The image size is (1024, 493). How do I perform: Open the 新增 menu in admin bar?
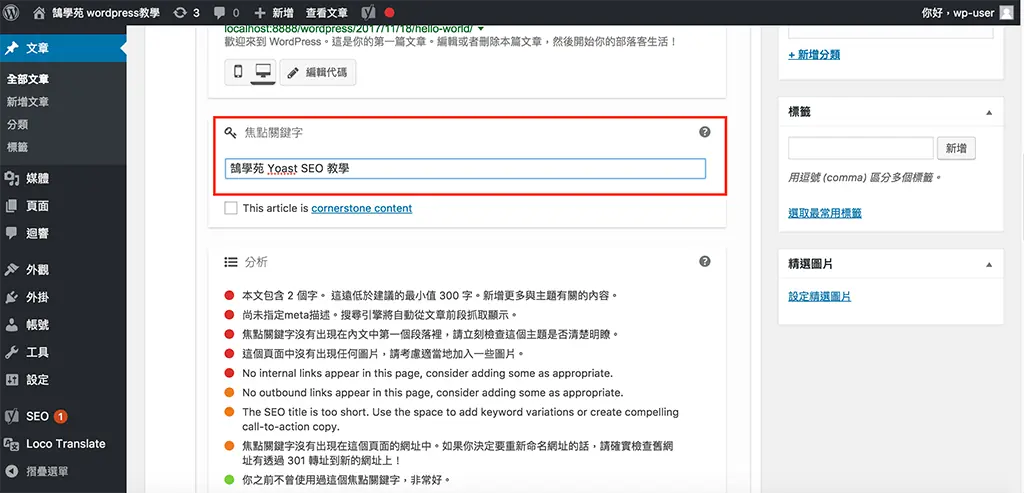(274, 12)
